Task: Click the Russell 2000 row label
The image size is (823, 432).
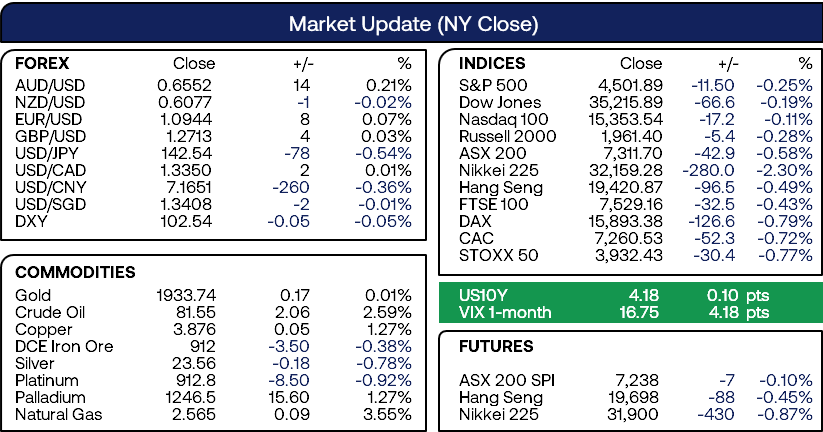Action: coord(507,136)
